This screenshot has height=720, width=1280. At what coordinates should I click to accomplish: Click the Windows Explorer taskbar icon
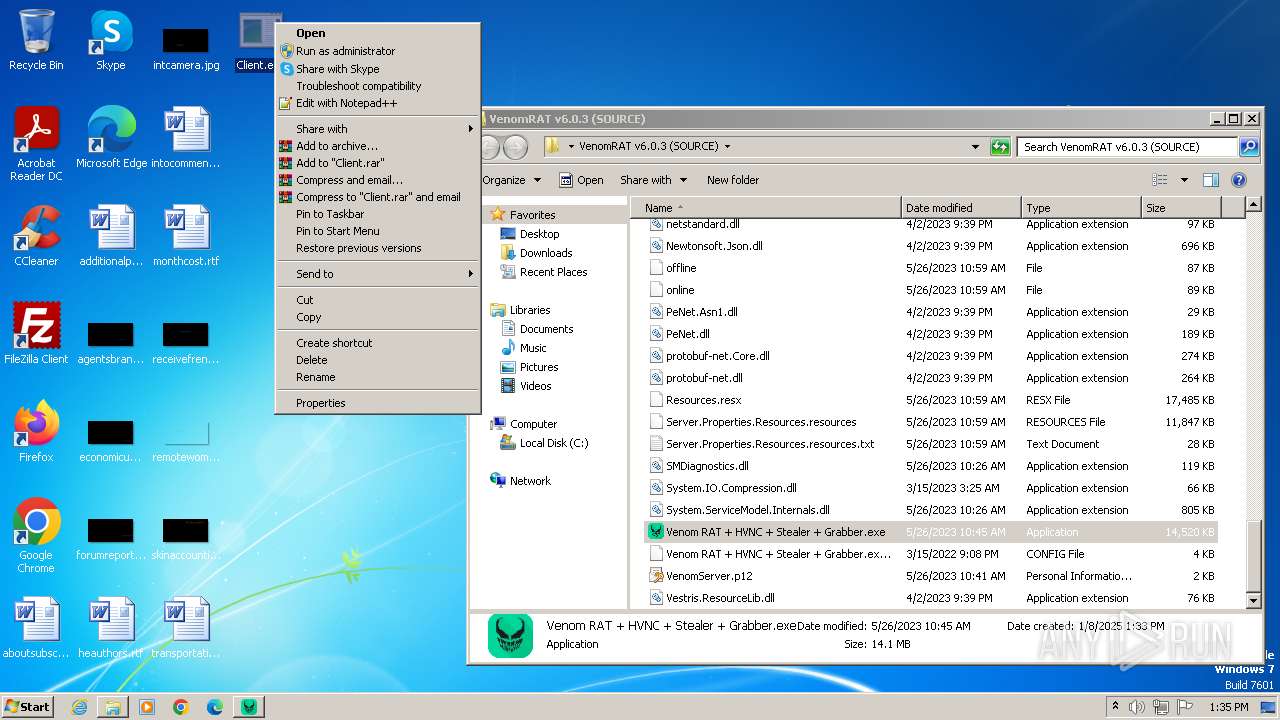click(x=113, y=707)
